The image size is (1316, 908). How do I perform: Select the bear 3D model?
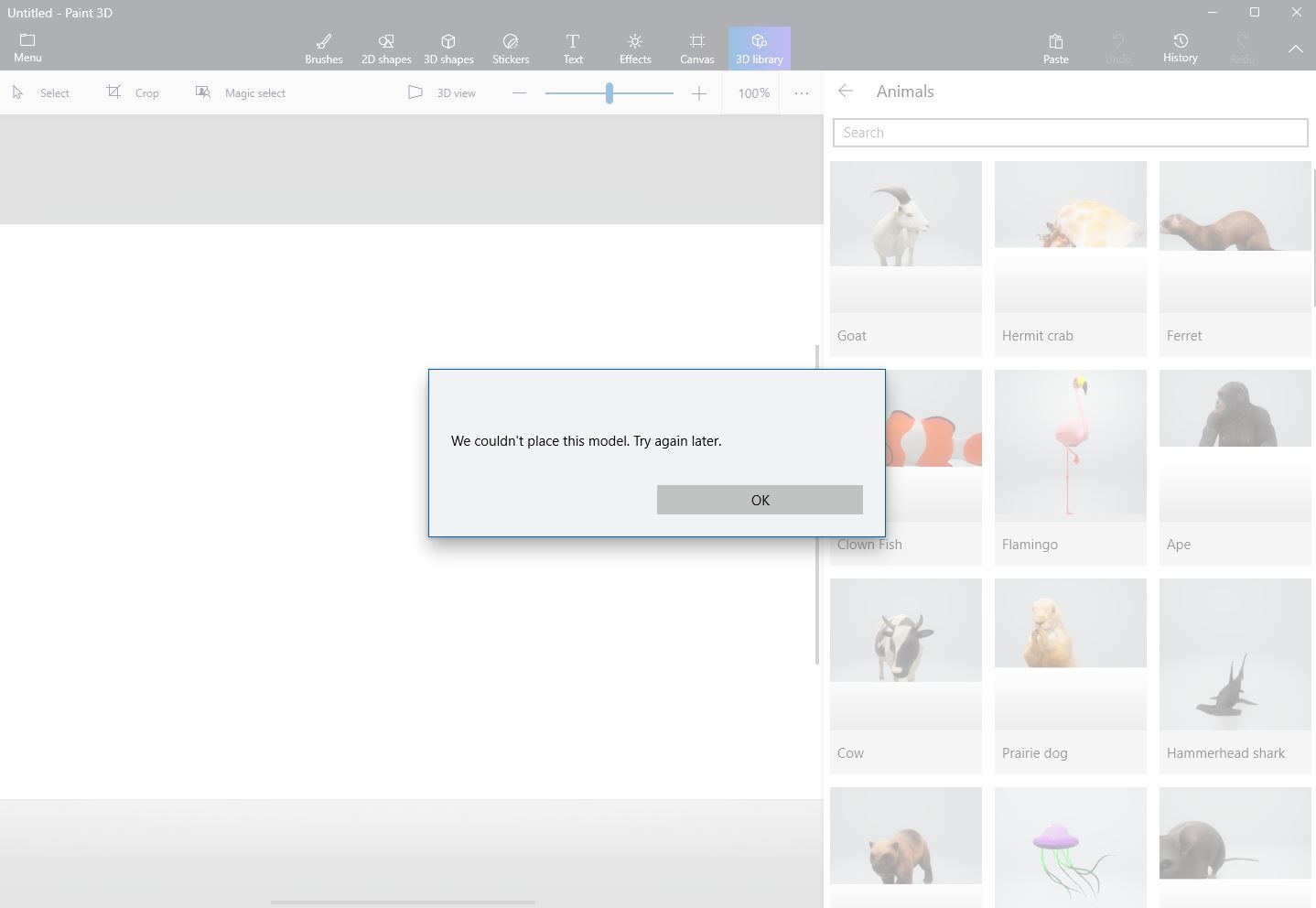pos(906,848)
